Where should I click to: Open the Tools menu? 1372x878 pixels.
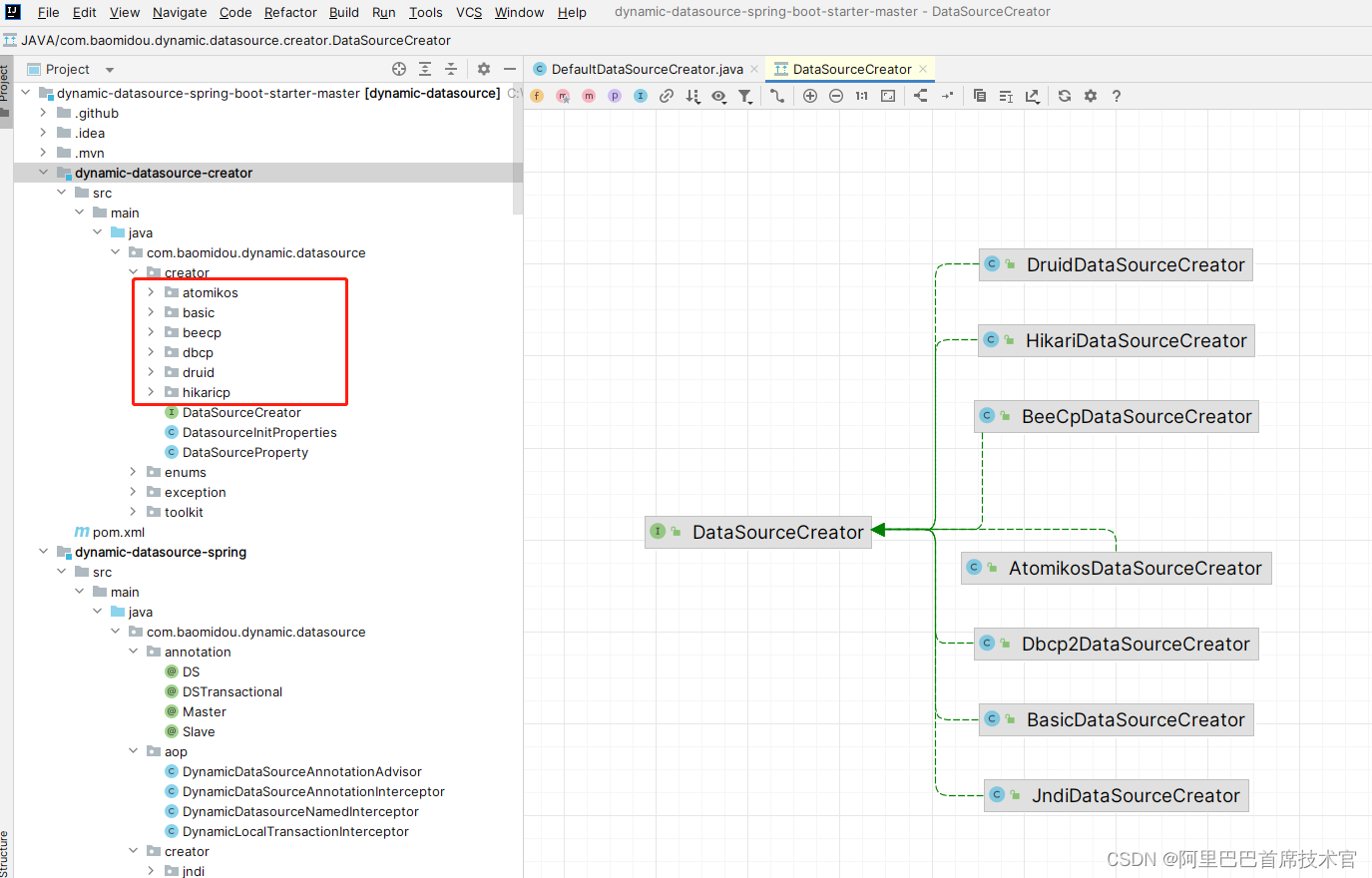tap(425, 12)
